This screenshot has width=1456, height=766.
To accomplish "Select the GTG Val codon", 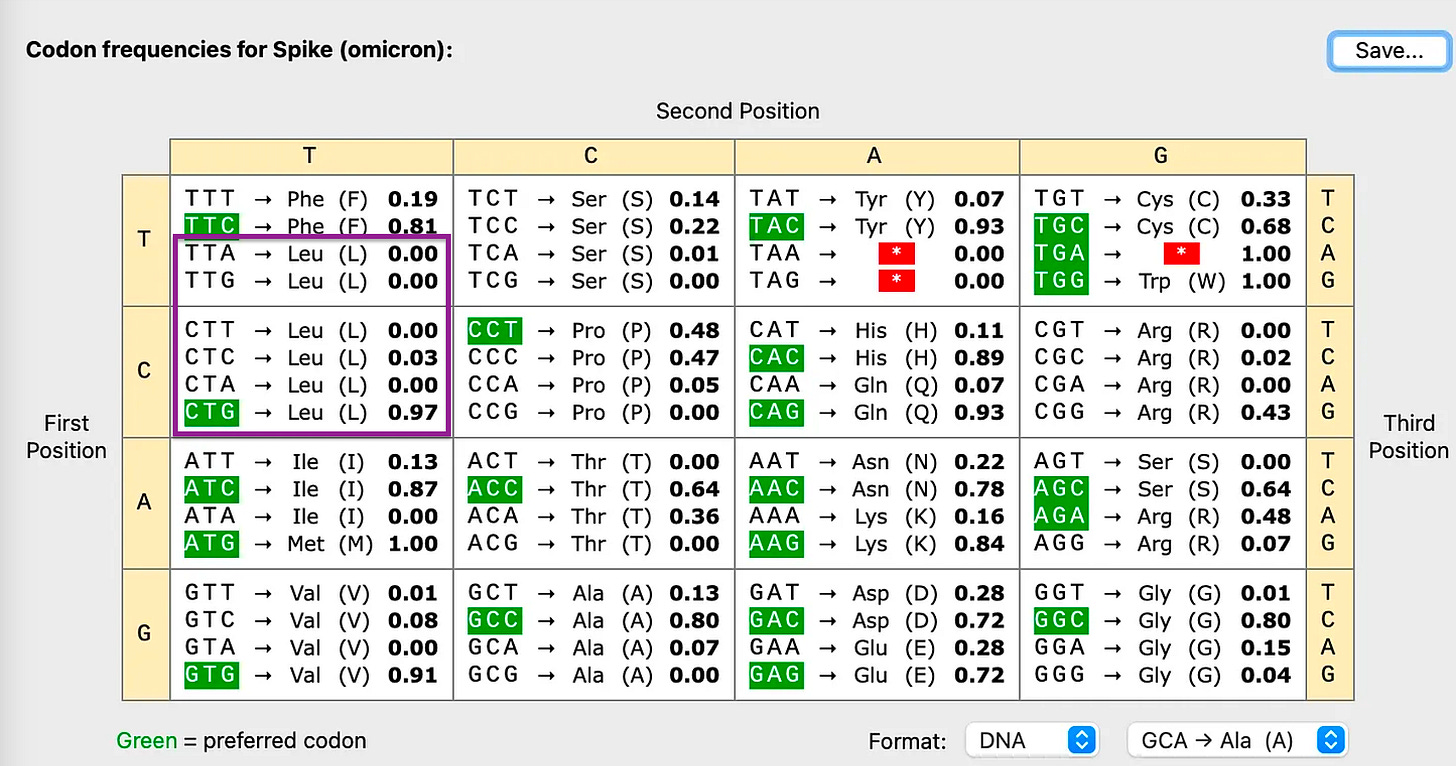I will (x=211, y=675).
